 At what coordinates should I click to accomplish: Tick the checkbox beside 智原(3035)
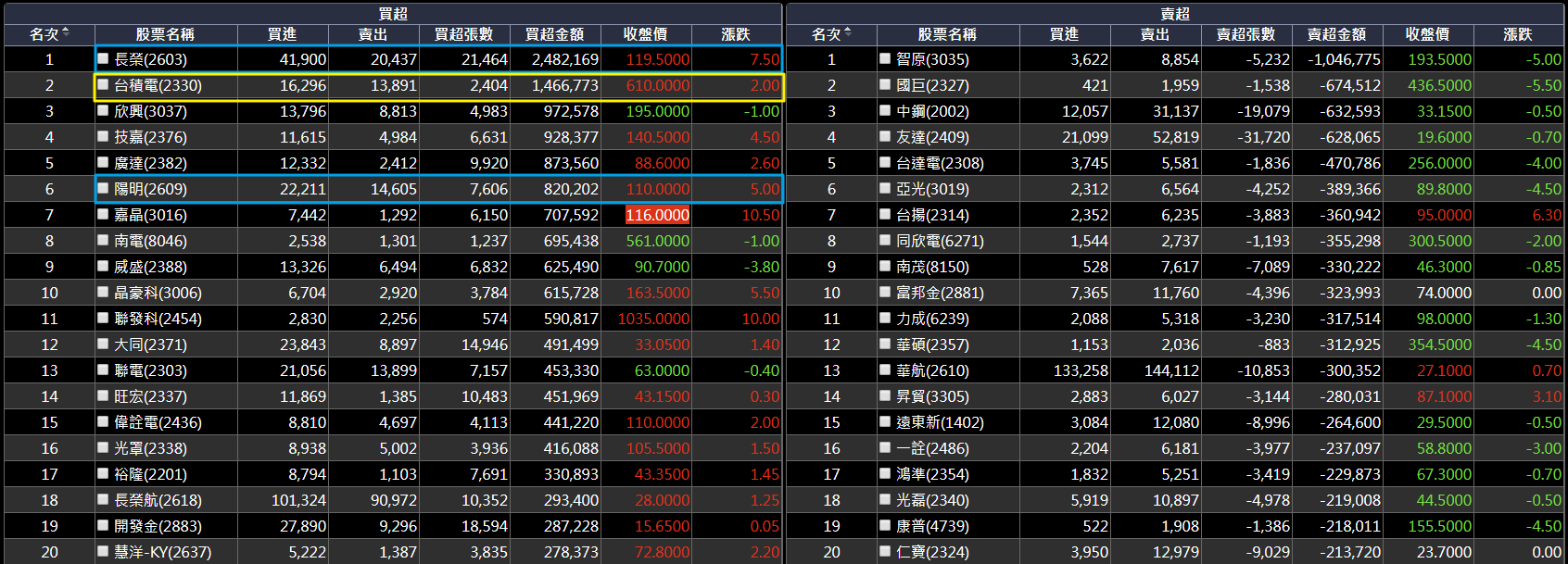[885, 58]
